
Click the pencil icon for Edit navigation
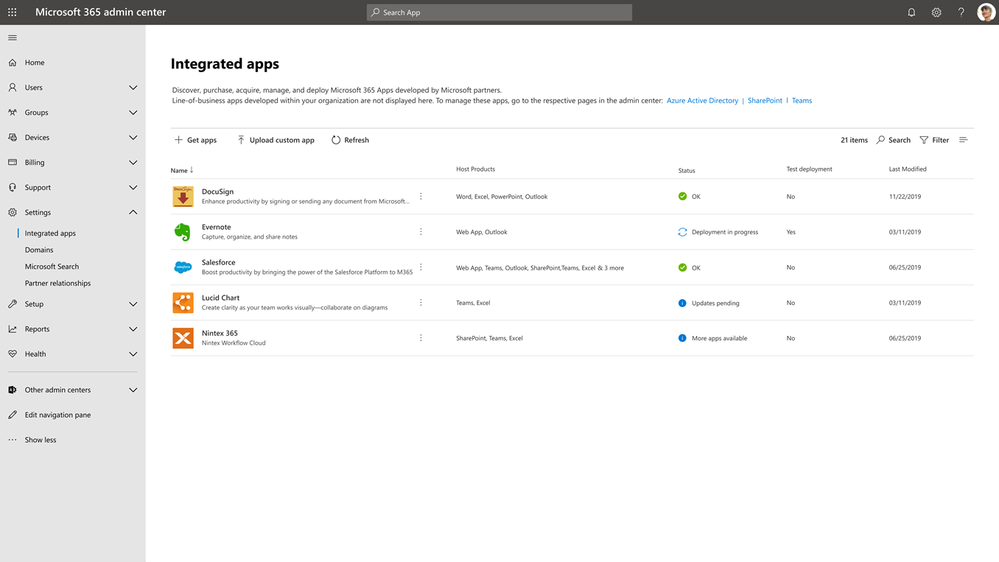pyautogui.click(x=12, y=415)
